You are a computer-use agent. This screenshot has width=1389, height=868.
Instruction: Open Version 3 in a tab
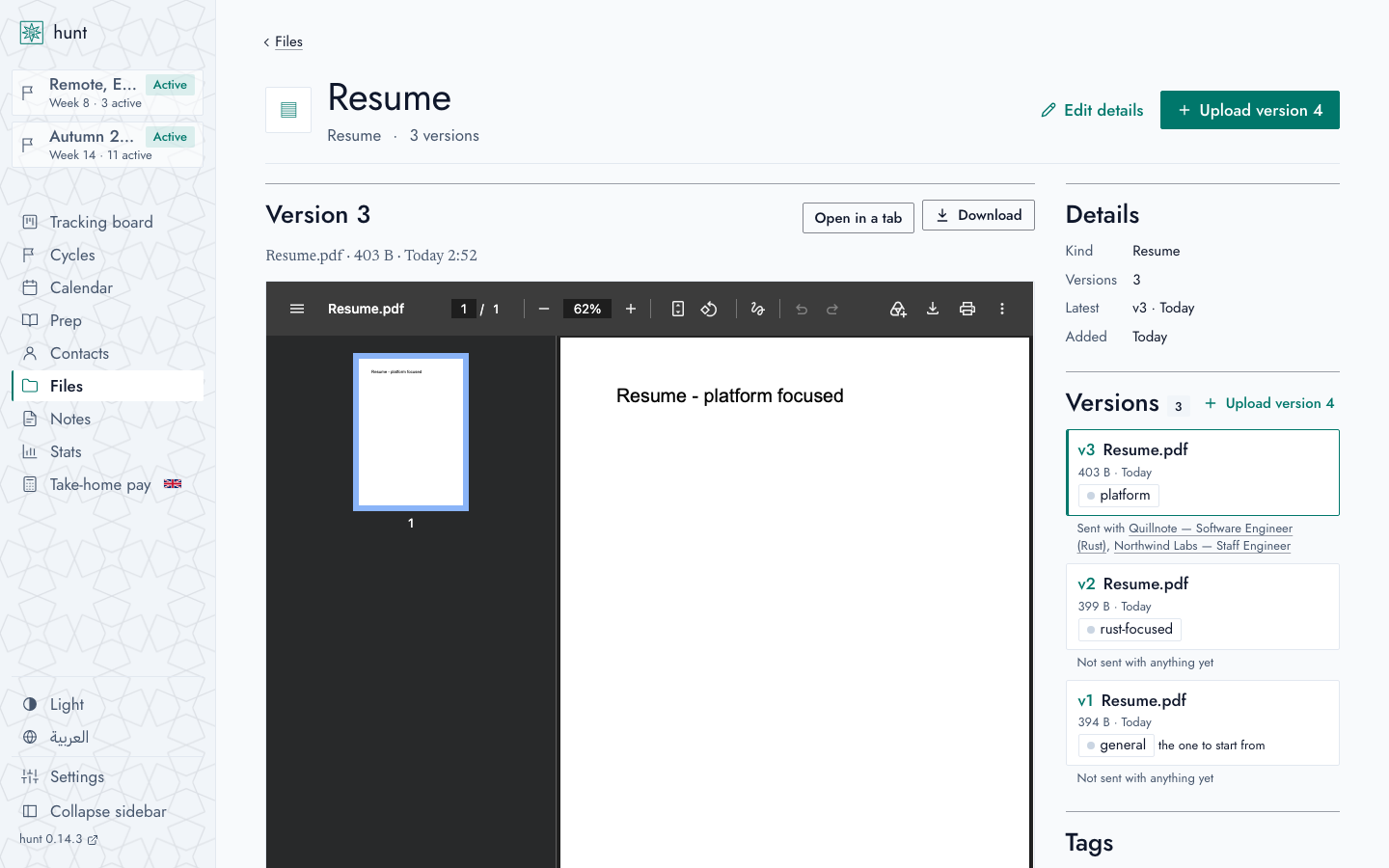click(858, 218)
